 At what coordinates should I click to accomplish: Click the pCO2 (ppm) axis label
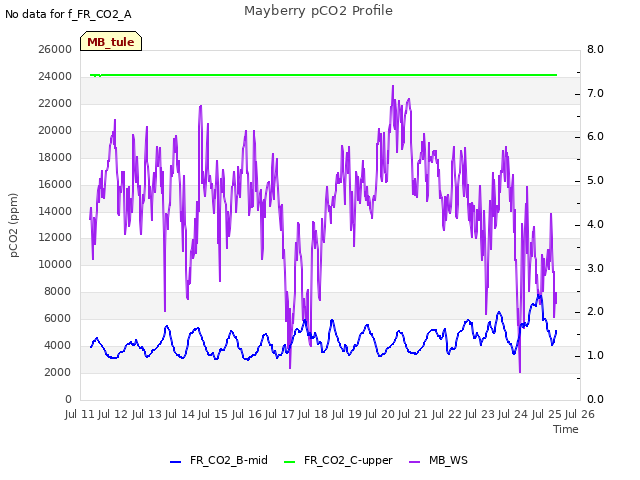[x=14, y=225]
